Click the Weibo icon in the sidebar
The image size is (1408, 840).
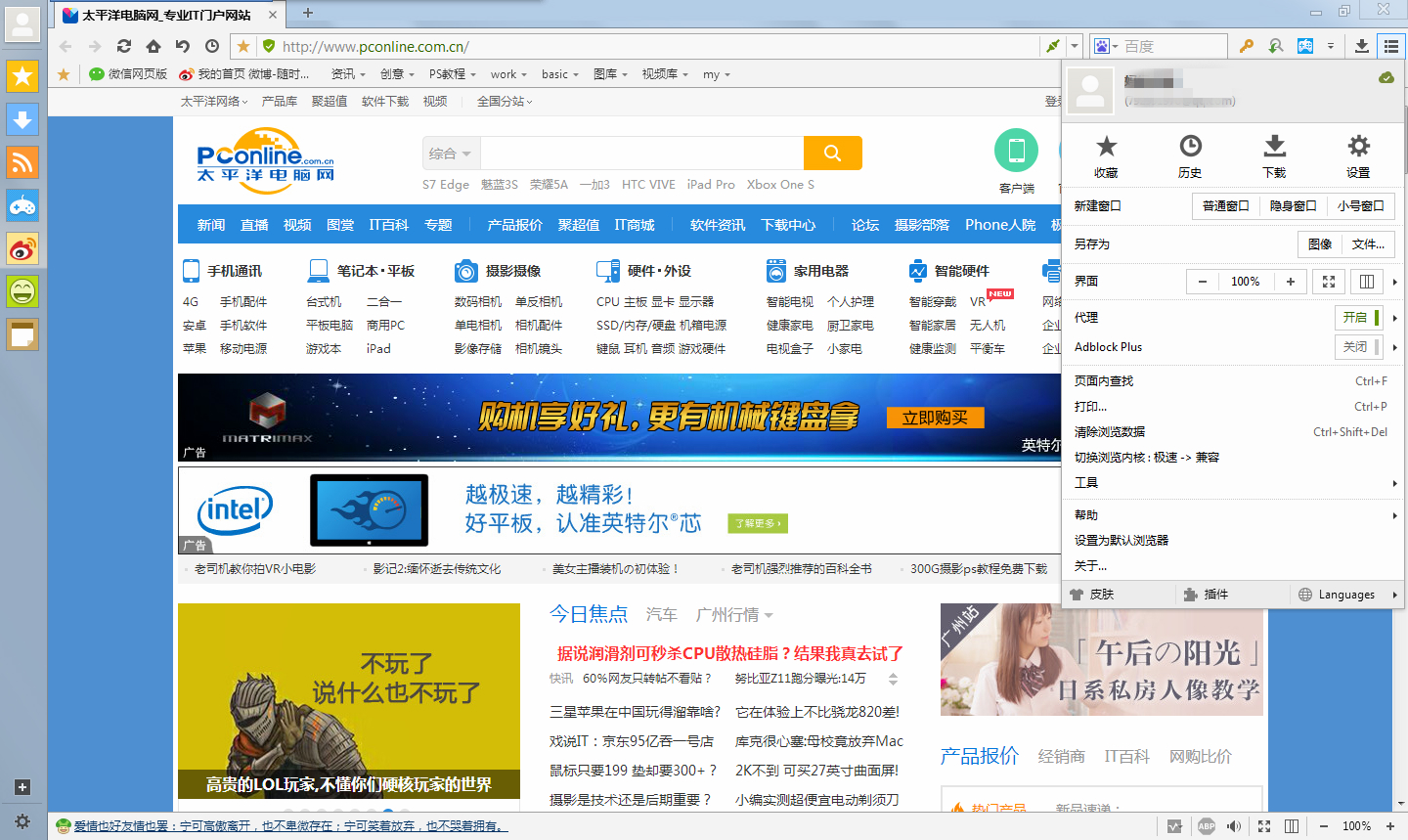[22, 248]
